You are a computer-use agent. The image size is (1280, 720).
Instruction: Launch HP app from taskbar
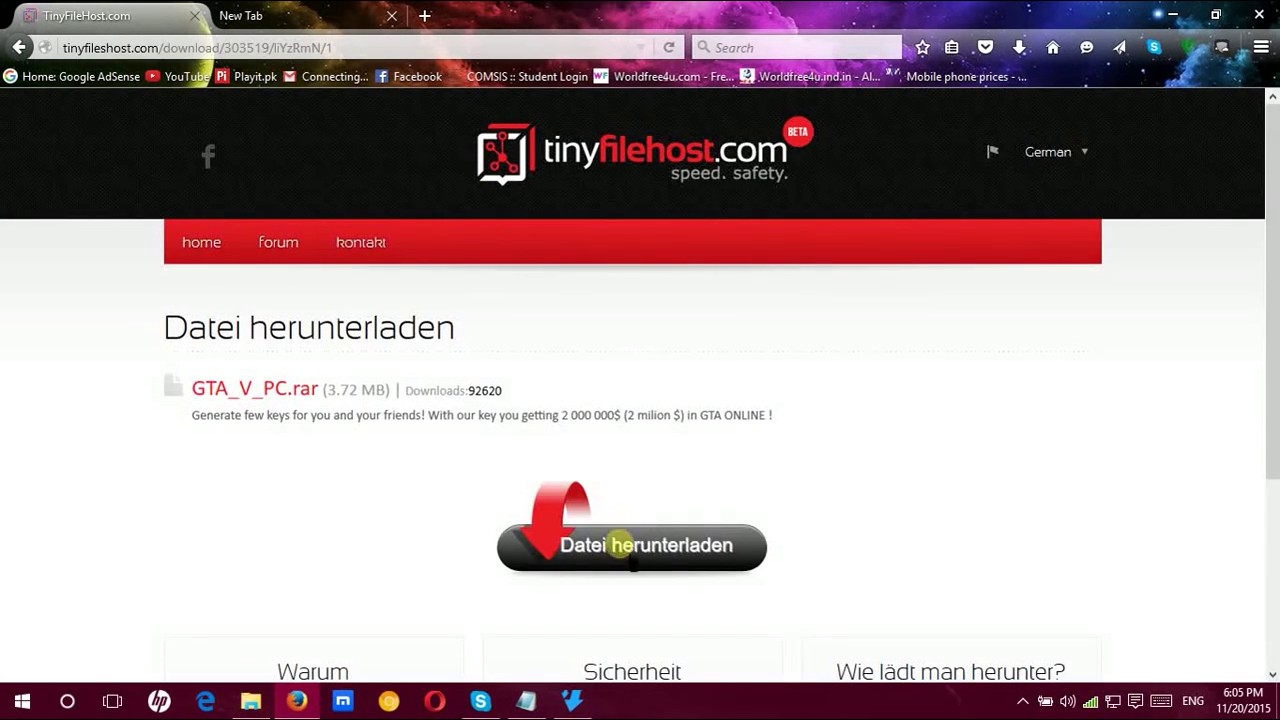(x=159, y=702)
